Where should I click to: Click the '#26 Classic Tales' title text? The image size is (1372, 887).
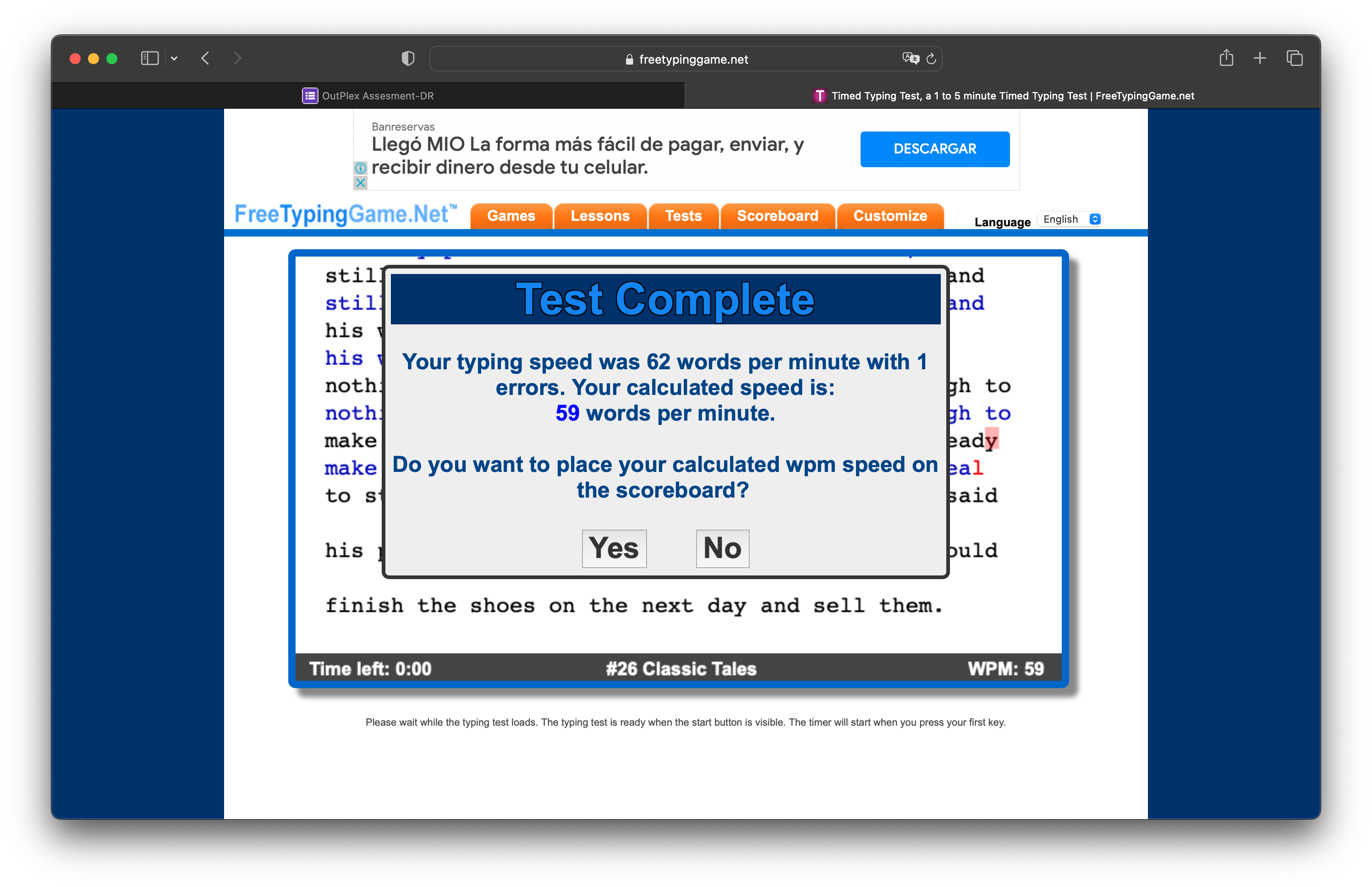[681, 669]
